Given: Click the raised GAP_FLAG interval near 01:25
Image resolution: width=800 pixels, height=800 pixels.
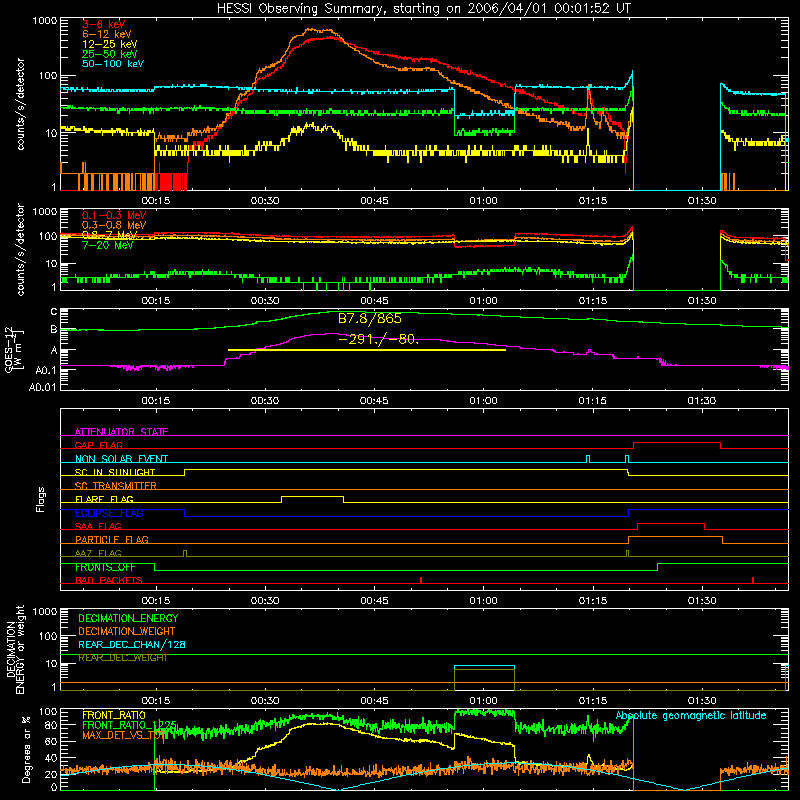Looking at the screenshot, I should click(x=677, y=443).
